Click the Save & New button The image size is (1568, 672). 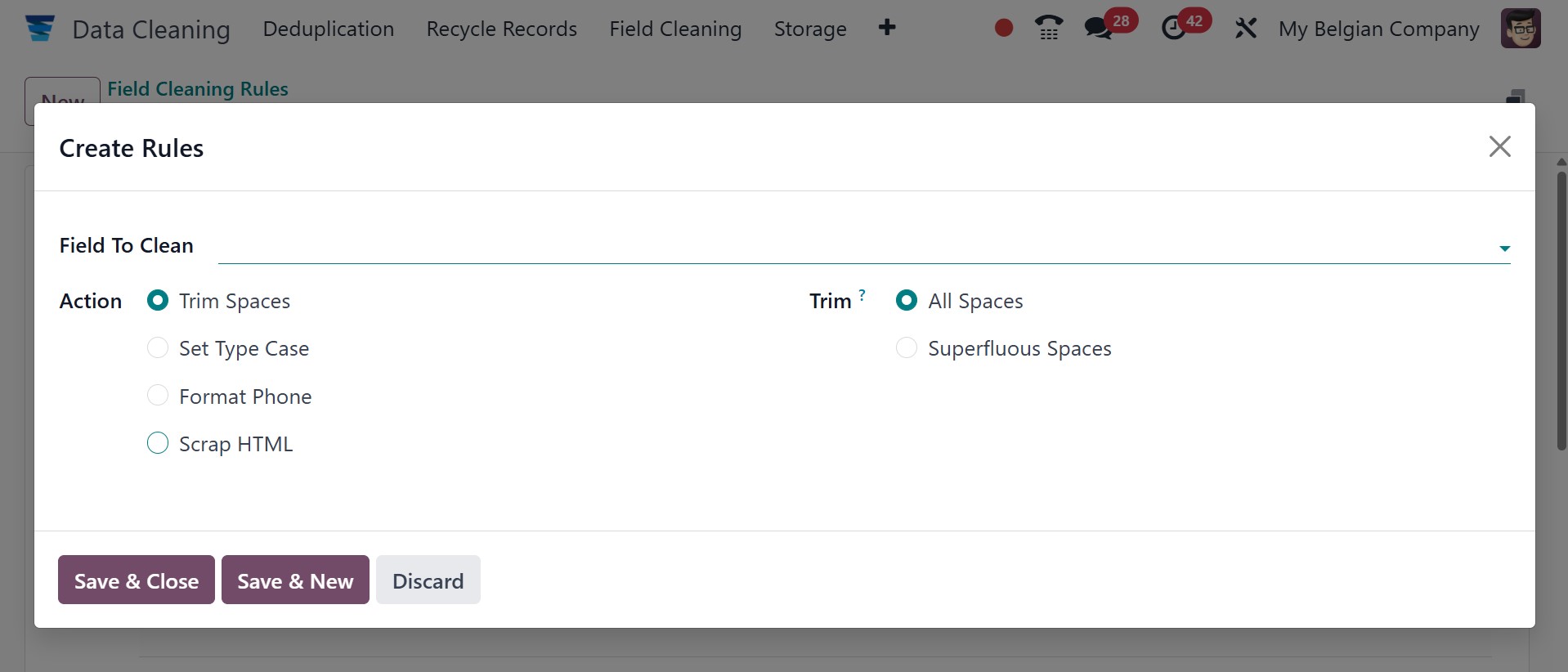295,580
